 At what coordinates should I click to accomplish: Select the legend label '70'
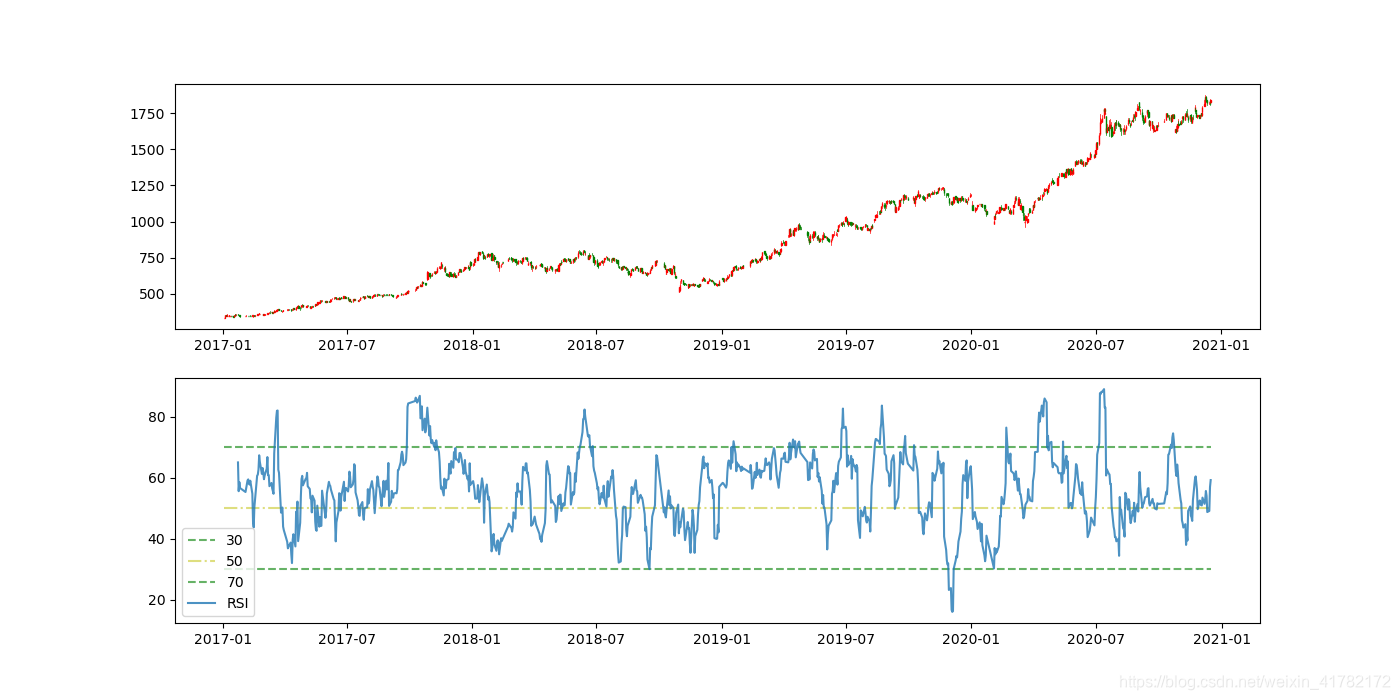(234, 582)
